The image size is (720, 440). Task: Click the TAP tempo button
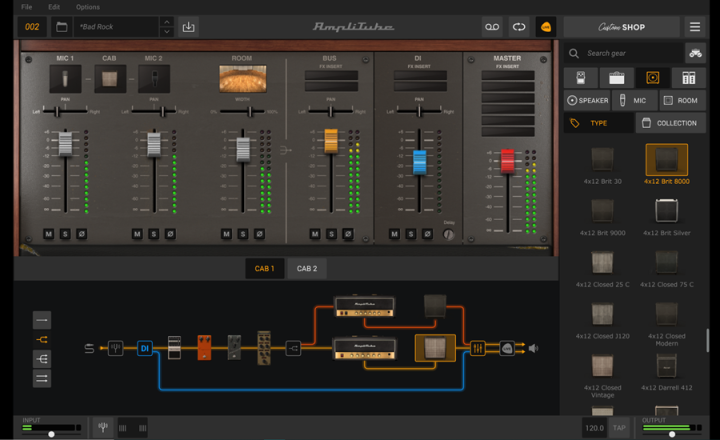[619, 428]
